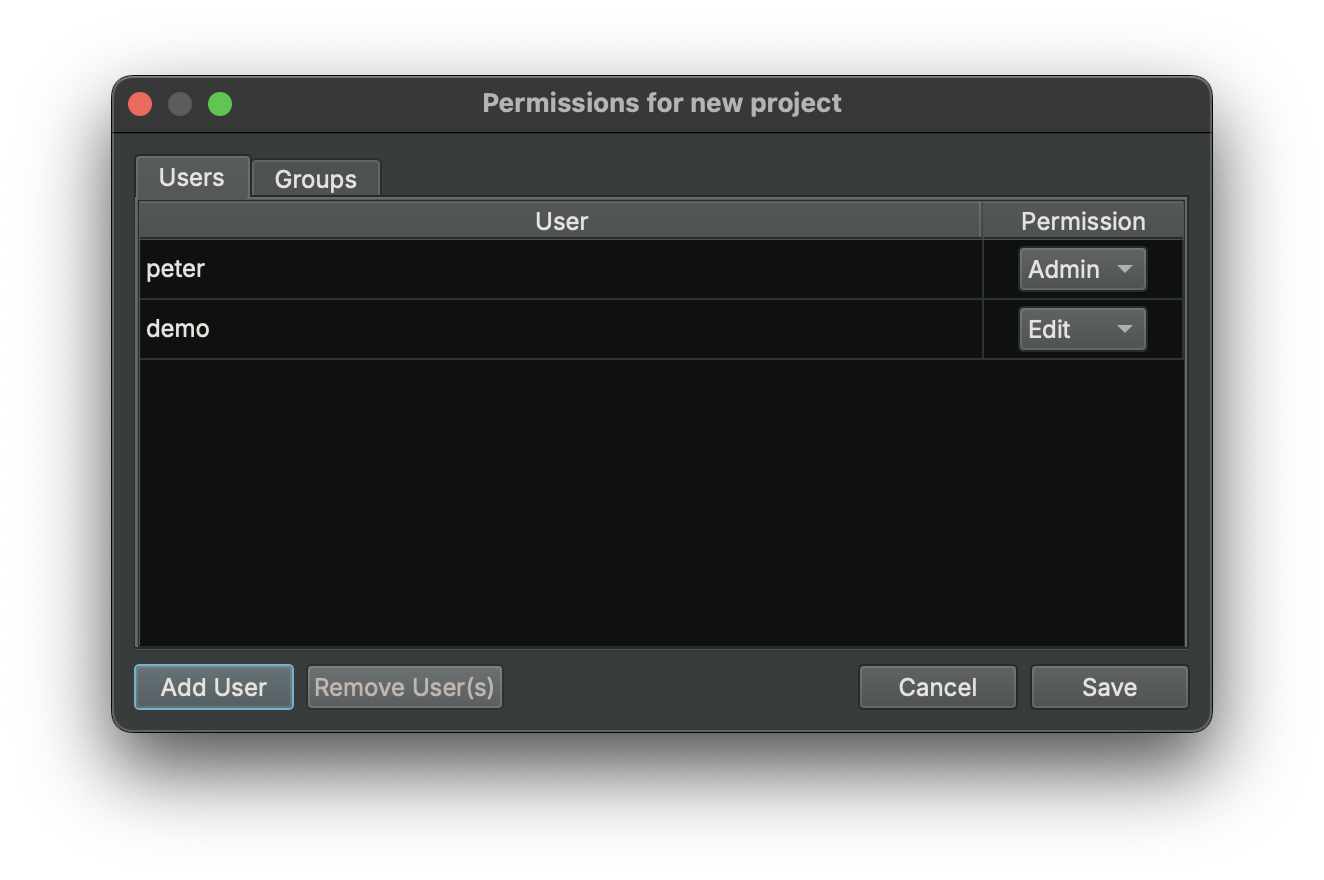Viewport: 1324px width, 880px height.
Task: Switch to the Groups tab
Action: tap(315, 178)
